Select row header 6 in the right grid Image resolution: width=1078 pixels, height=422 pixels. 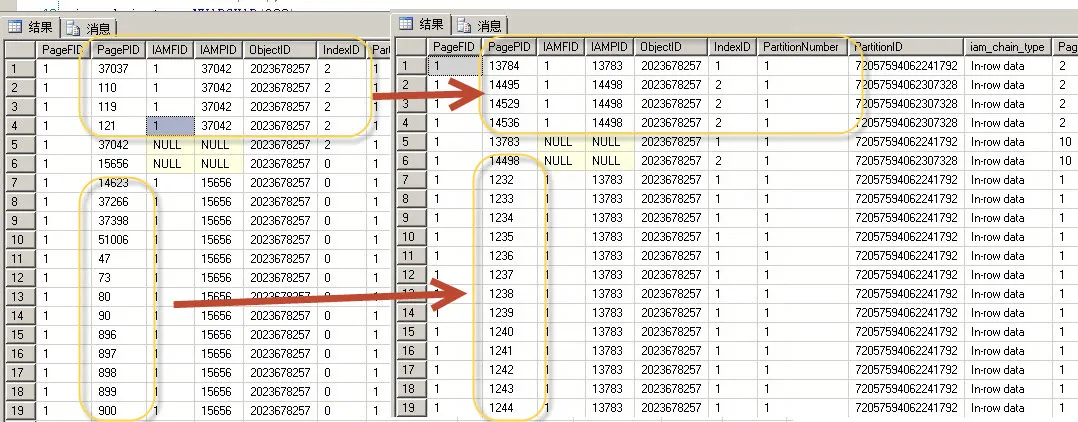411,160
